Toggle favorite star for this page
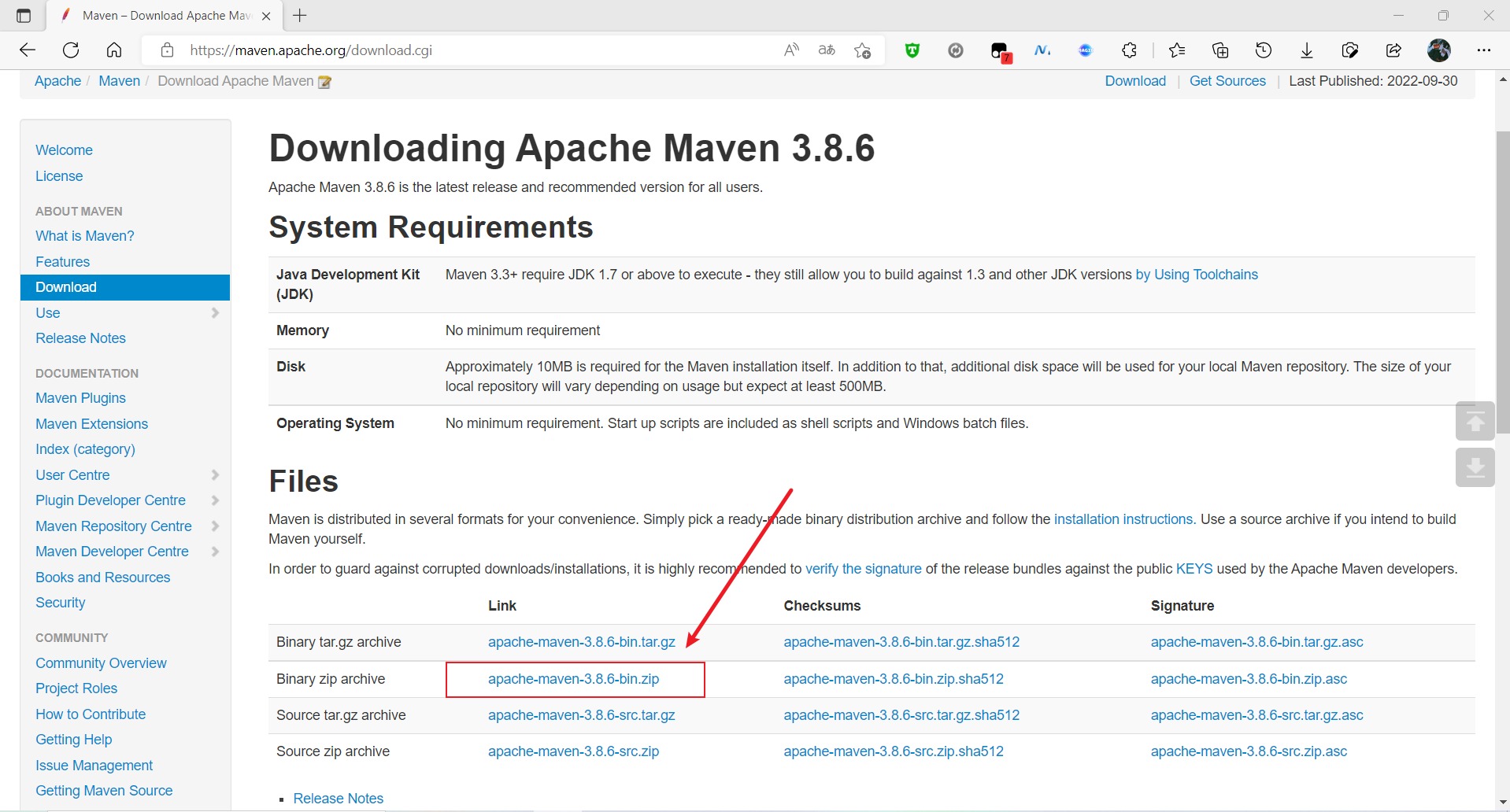The height and width of the screenshot is (812, 1510). coord(863,50)
